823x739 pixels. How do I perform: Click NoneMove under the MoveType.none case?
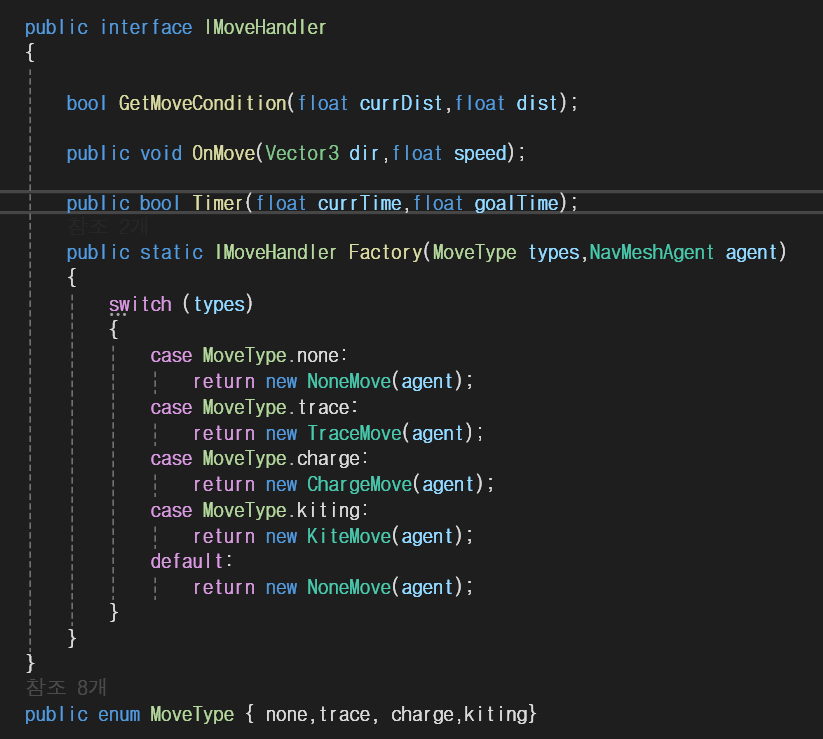point(349,382)
